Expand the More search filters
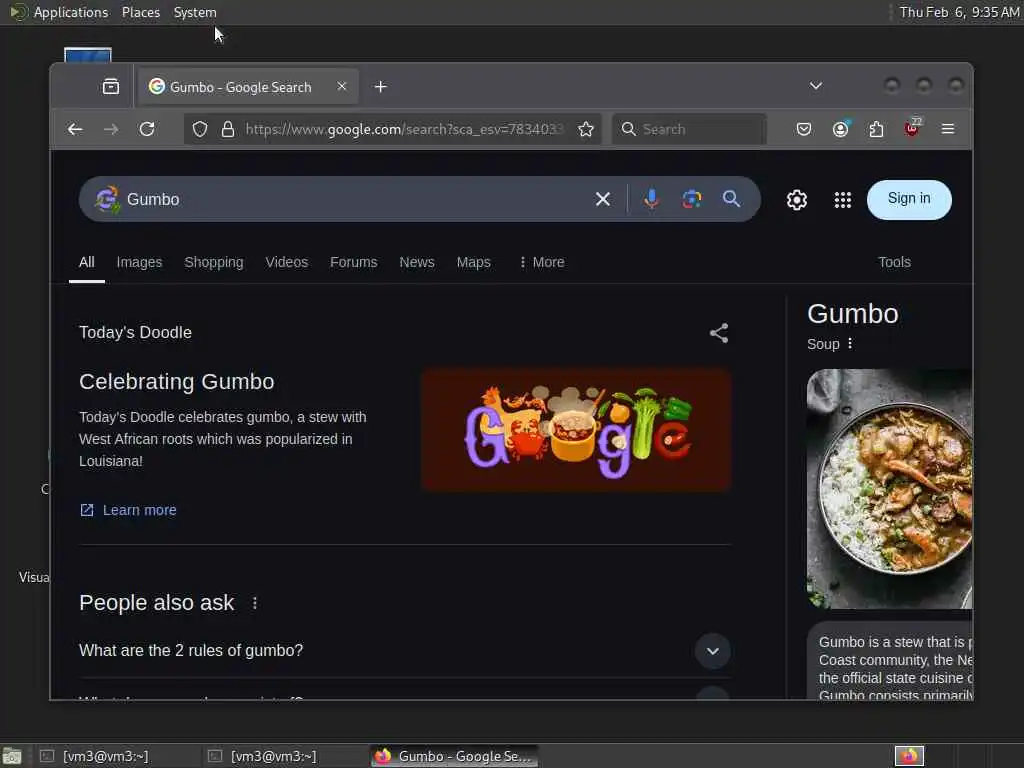The height and width of the screenshot is (768, 1024). pyautogui.click(x=541, y=262)
